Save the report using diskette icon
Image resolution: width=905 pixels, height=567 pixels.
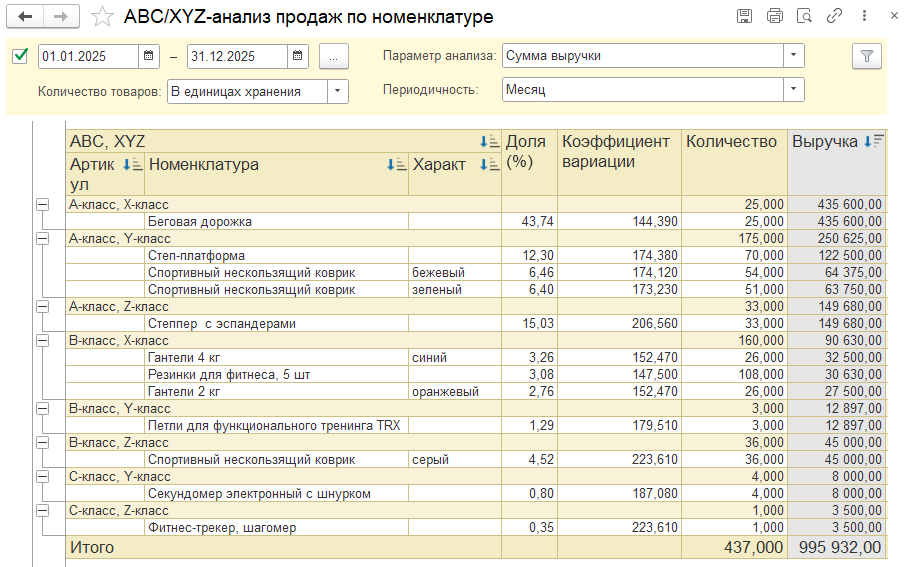click(744, 16)
